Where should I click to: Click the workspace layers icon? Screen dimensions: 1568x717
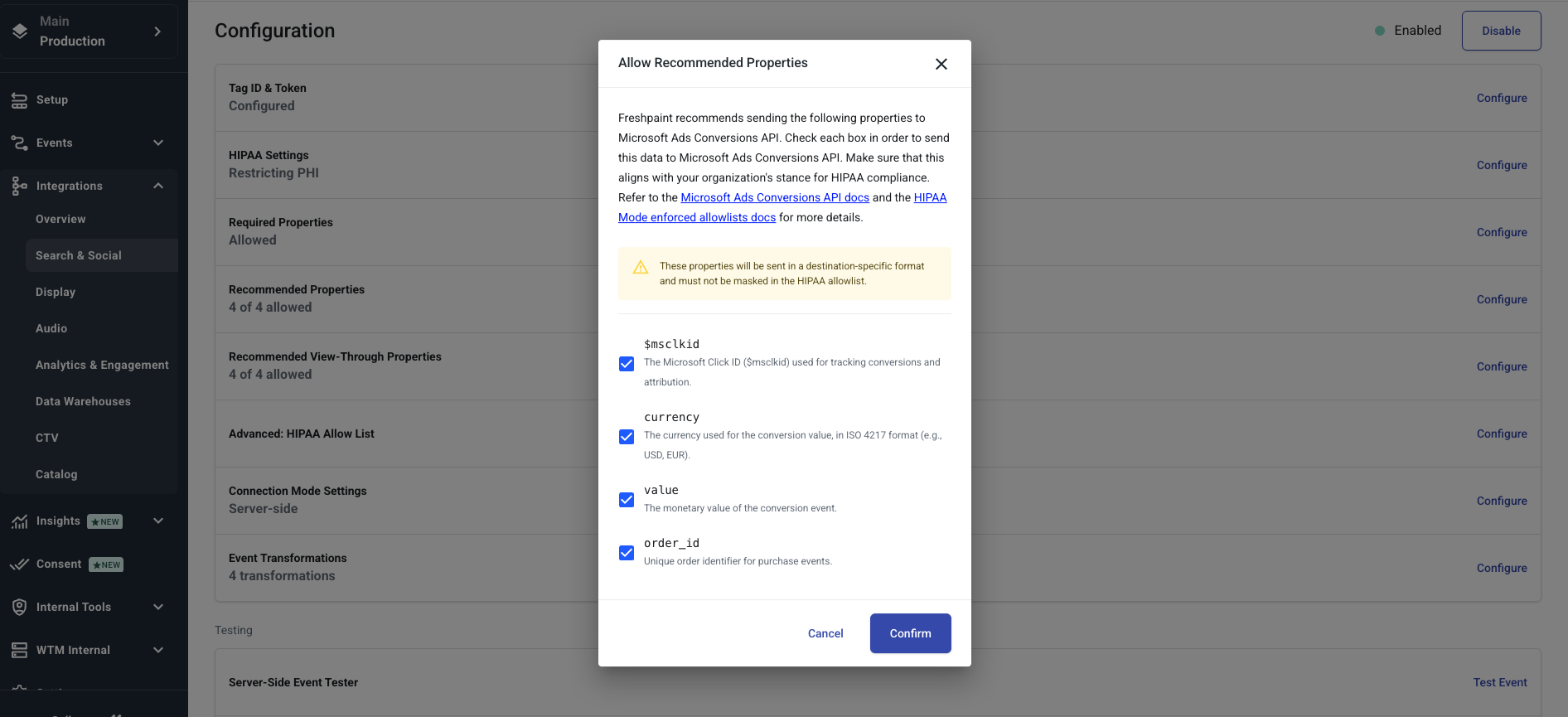(x=20, y=31)
